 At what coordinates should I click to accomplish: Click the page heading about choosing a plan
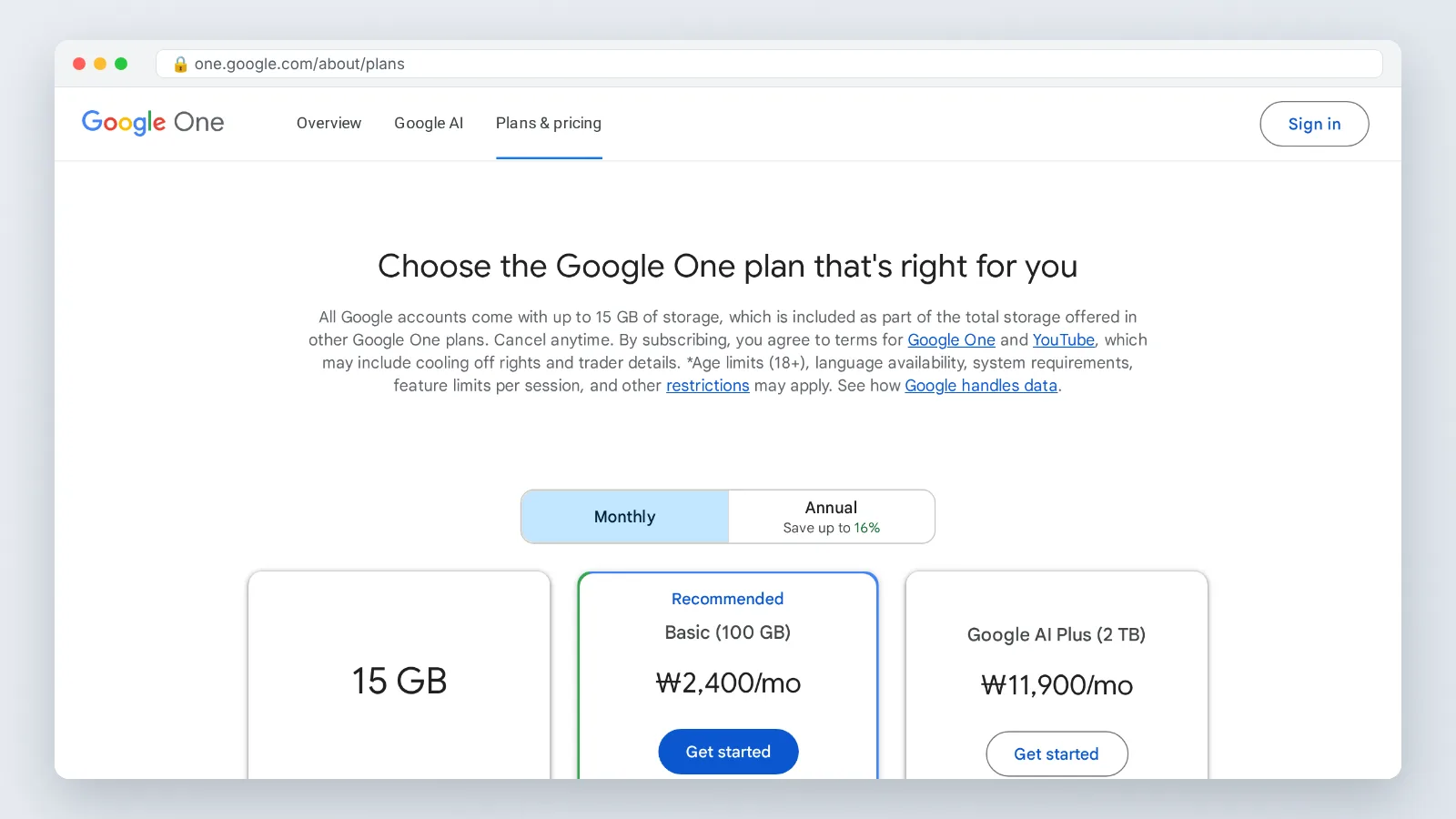[727, 266]
